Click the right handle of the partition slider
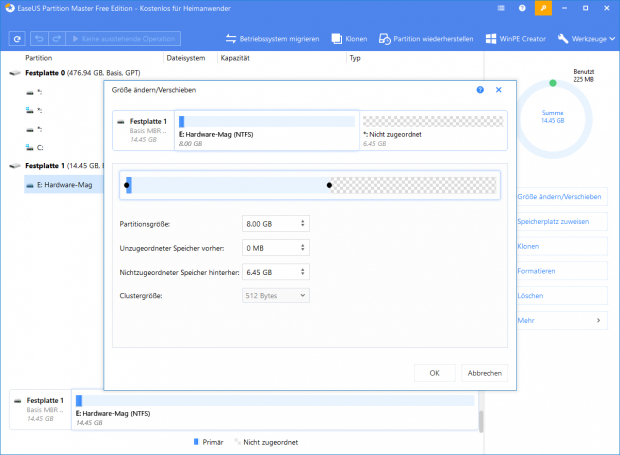This screenshot has width=620, height=455. tap(330, 185)
